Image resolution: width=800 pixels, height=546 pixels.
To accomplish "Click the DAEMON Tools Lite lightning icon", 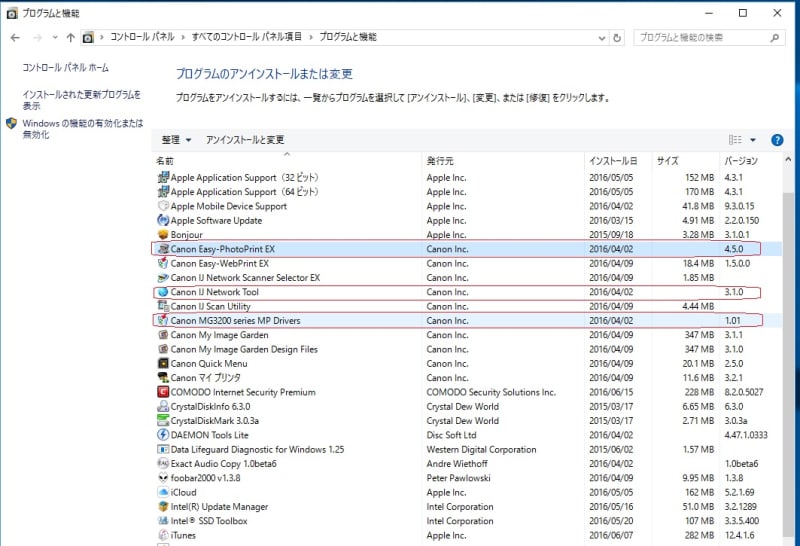I will click(163, 434).
